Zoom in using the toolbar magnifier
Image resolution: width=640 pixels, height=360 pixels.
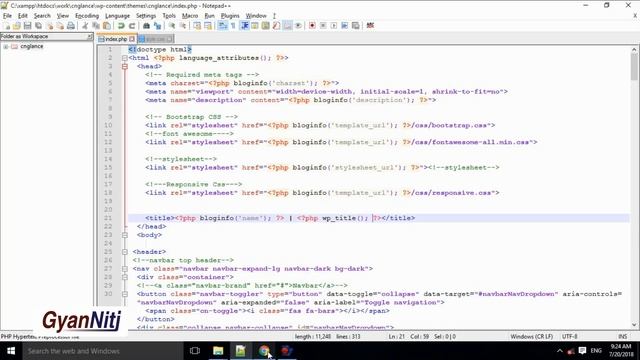point(172,26)
